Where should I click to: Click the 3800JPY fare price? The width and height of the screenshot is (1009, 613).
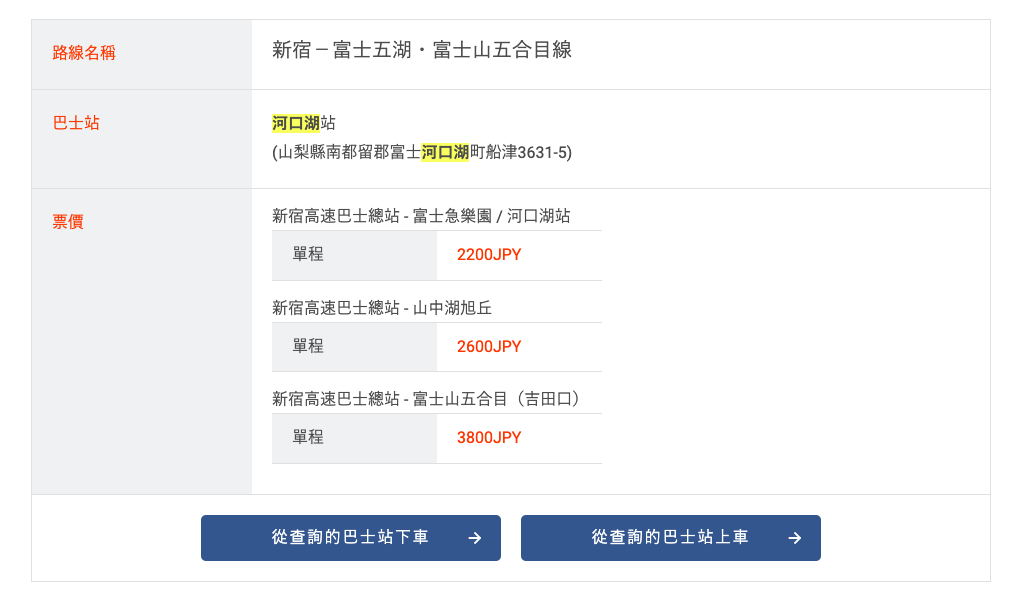(x=489, y=438)
